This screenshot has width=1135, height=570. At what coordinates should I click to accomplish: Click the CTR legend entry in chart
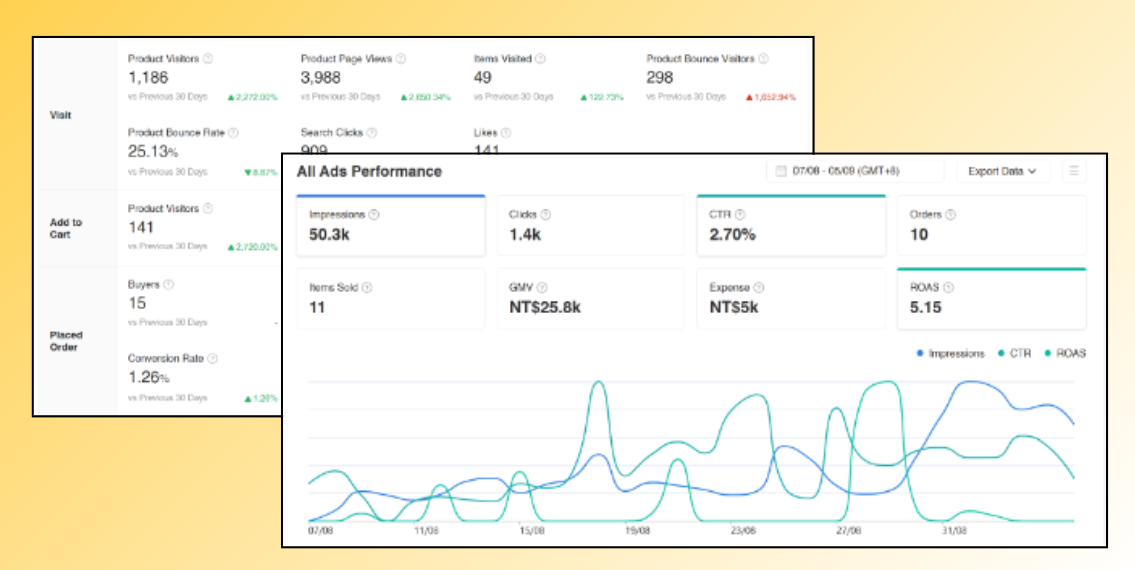click(1015, 354)
